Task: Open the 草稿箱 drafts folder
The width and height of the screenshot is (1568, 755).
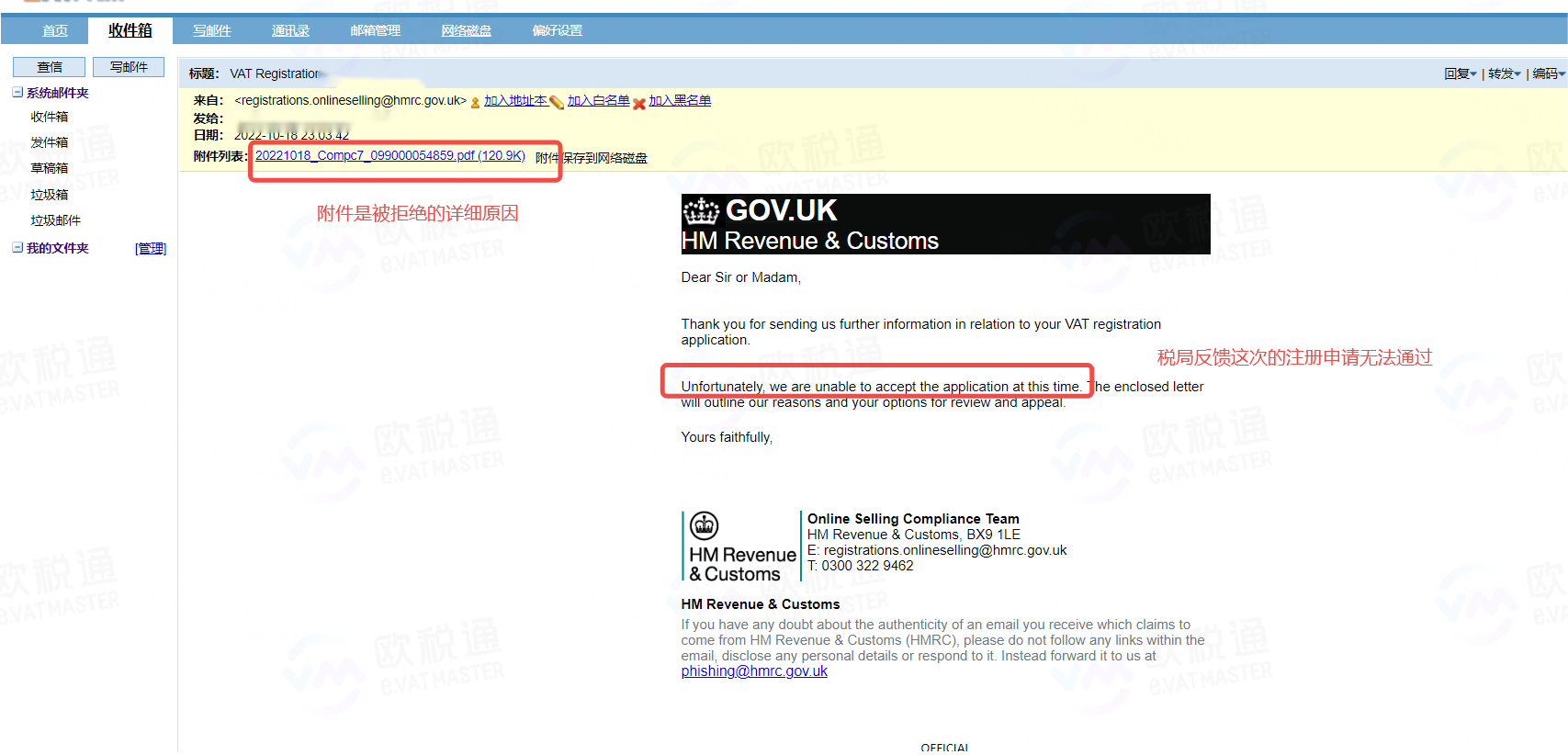Action: click(x=50, y=168)
